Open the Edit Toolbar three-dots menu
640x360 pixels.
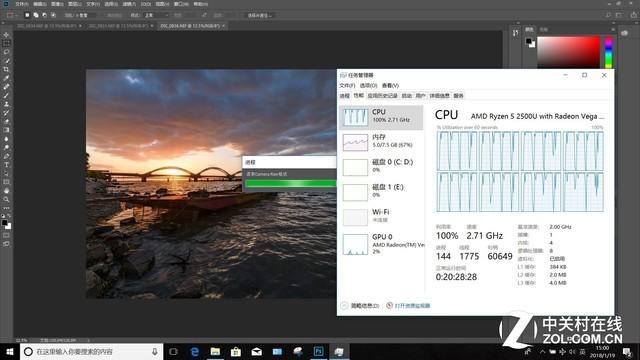click(6, 208)
